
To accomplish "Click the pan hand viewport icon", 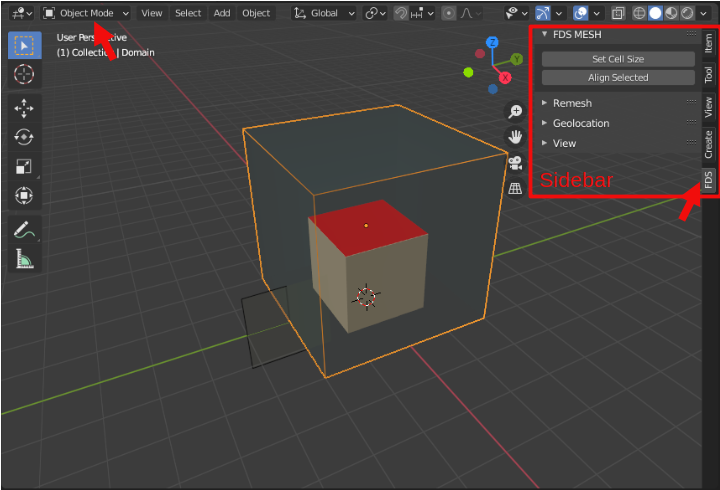I will point(515,137).
